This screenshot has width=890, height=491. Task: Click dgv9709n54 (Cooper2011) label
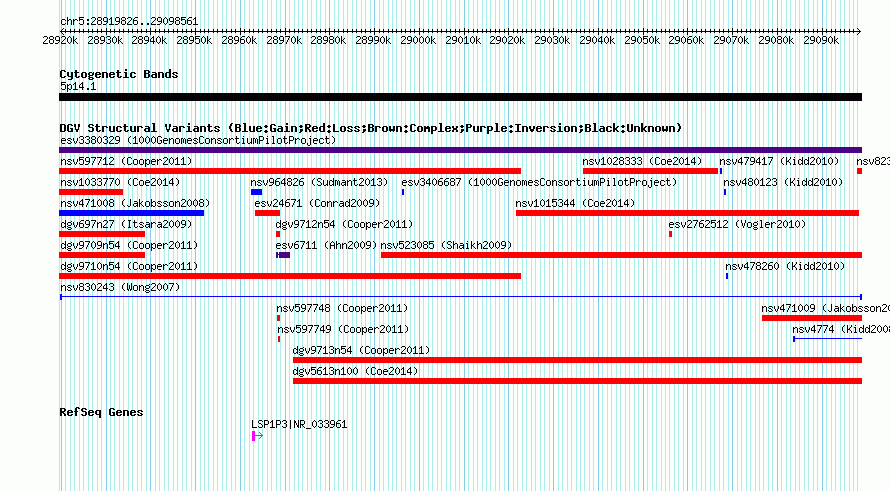(129, 245)
